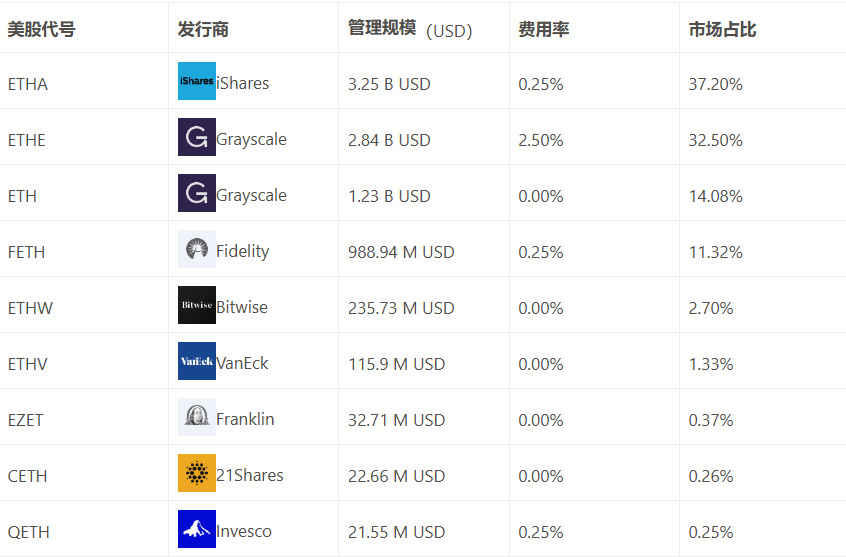Select the FETH ticker symbol
This screenshot has width=846, height=557.
26,252
